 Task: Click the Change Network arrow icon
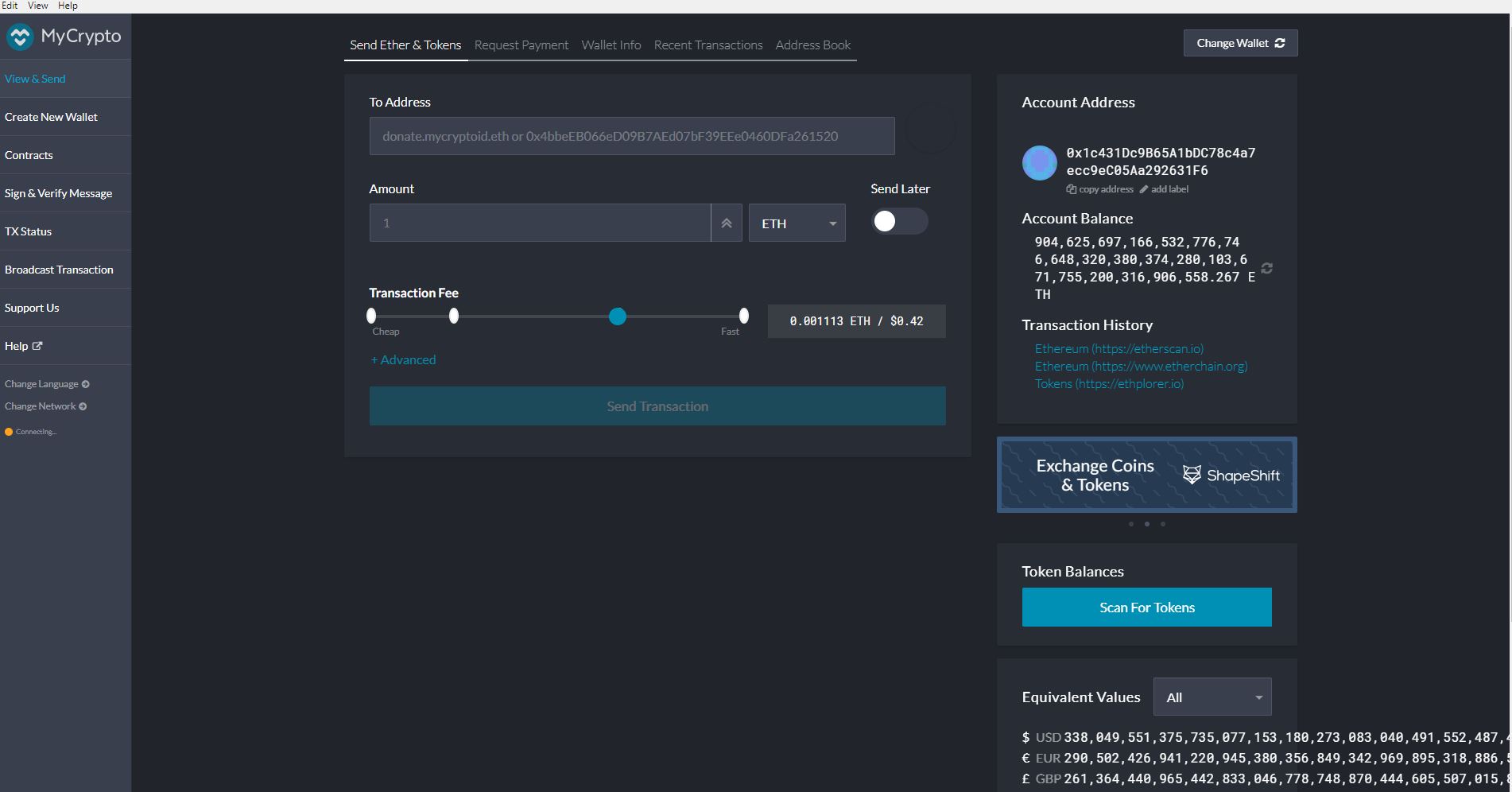point(83,406)
